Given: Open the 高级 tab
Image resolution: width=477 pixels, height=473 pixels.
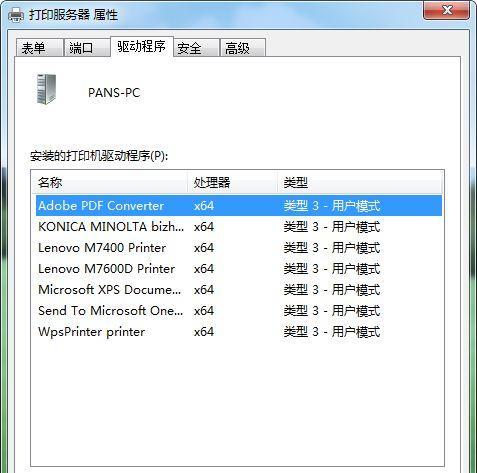Looking at the screenshot, I should pyautogui.click(x=243, y=48).
